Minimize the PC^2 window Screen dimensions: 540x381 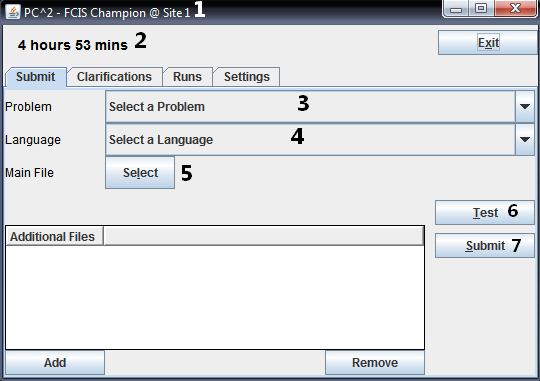(x=456, y=9)
